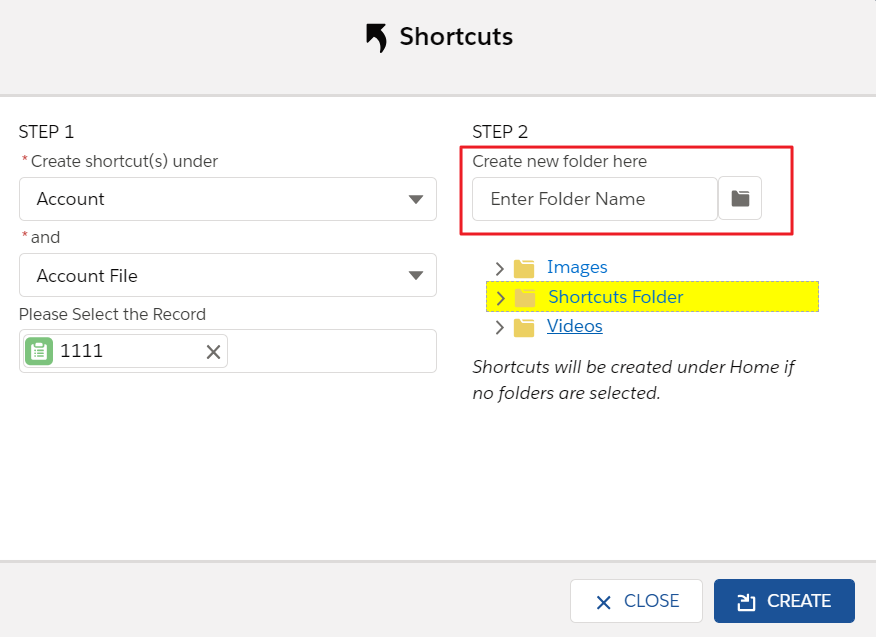Click the Videos folder icon
The image size is (876, 637).
[524, 328]
